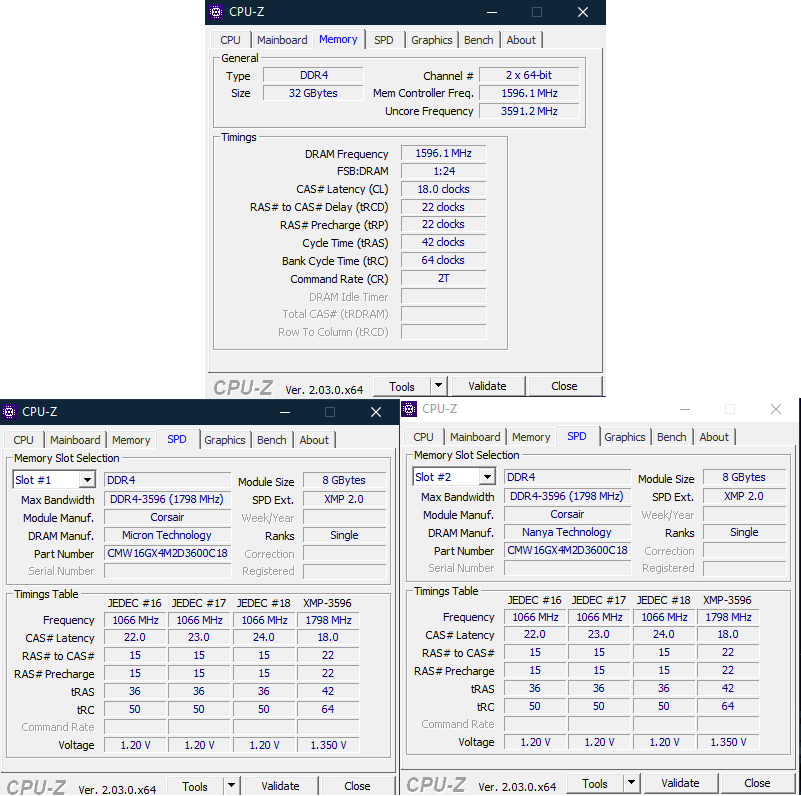Click Close in the Slot #1 window

click(358, 786)
